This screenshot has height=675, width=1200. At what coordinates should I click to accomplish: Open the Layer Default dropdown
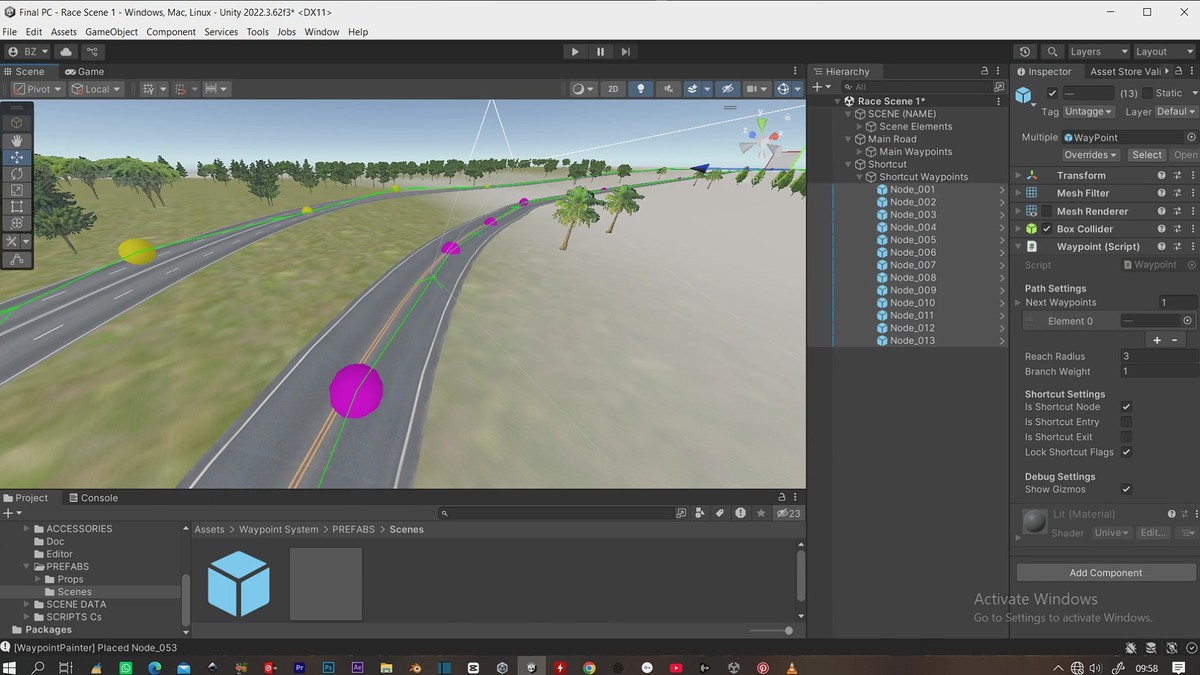[1176, 111]
